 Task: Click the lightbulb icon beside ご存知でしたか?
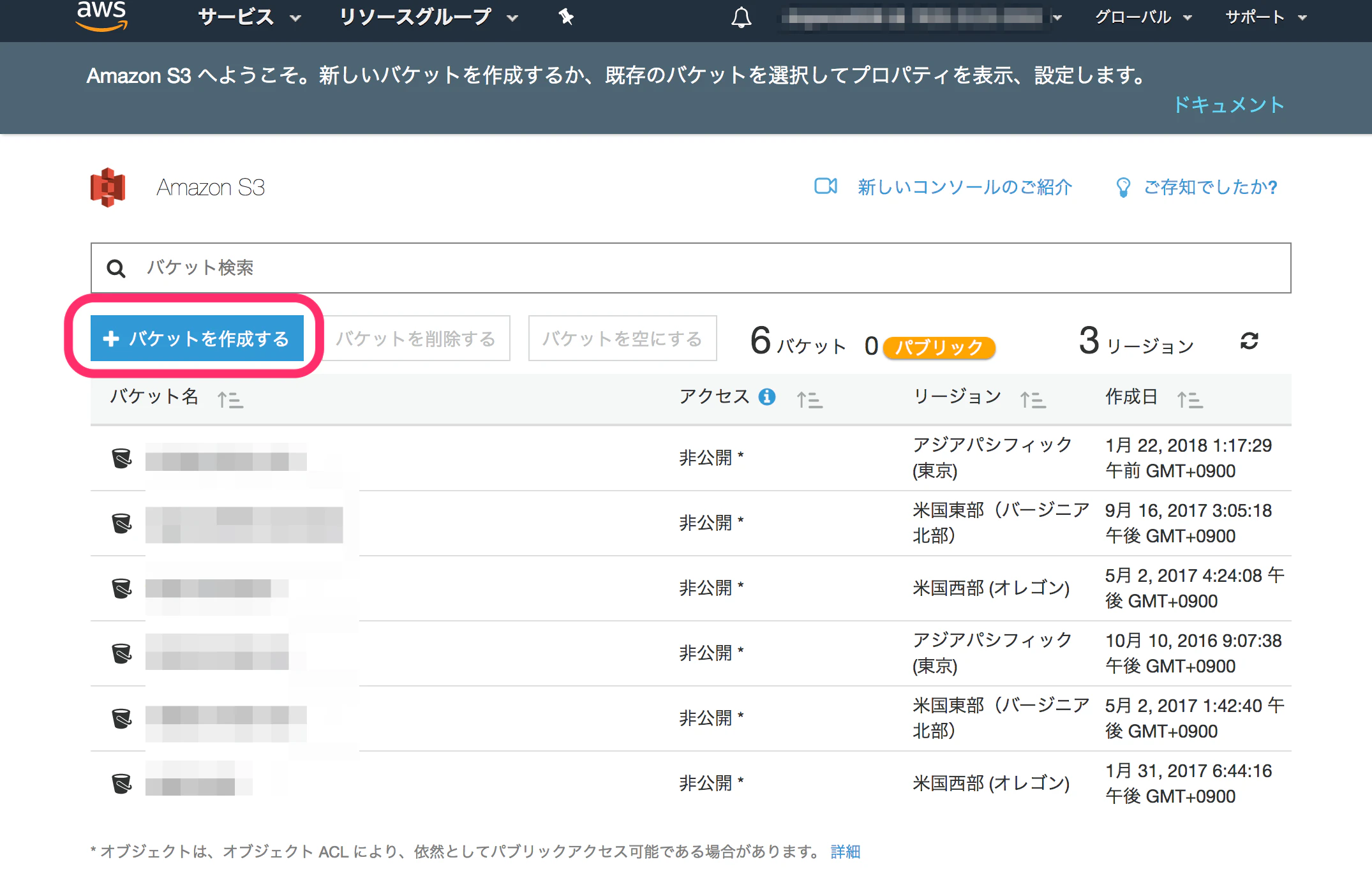1123,188
